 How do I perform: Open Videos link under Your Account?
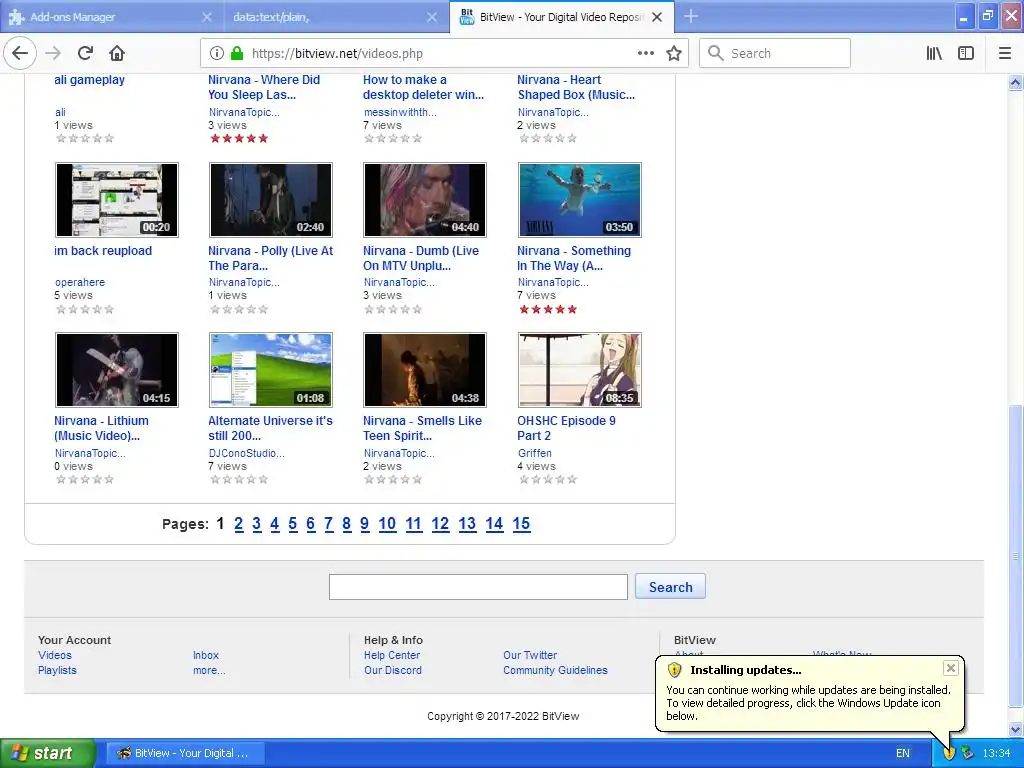point(55,655)
